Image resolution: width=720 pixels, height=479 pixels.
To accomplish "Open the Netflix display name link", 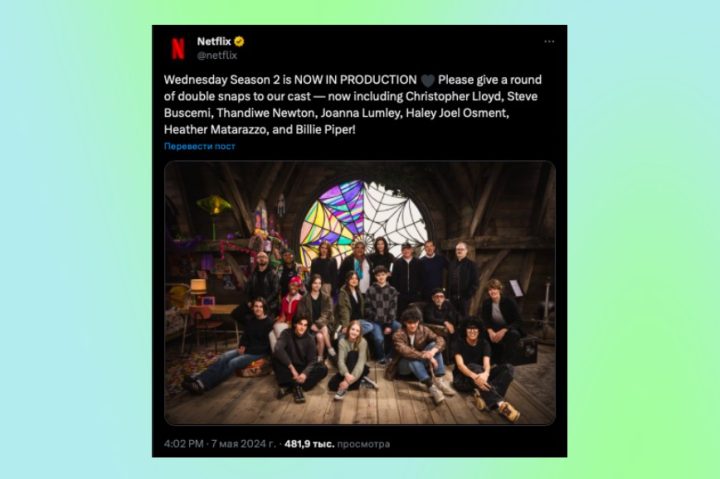I will 214,41.
